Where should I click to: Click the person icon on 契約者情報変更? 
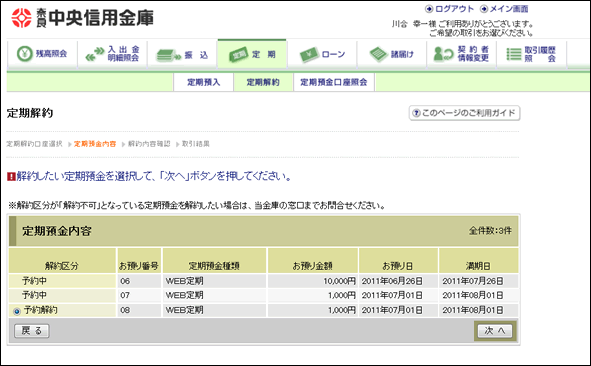click(443, 54)
